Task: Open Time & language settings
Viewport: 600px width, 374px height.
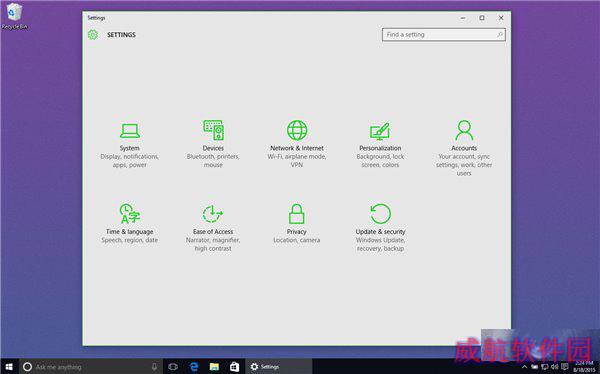Action: 129,224
